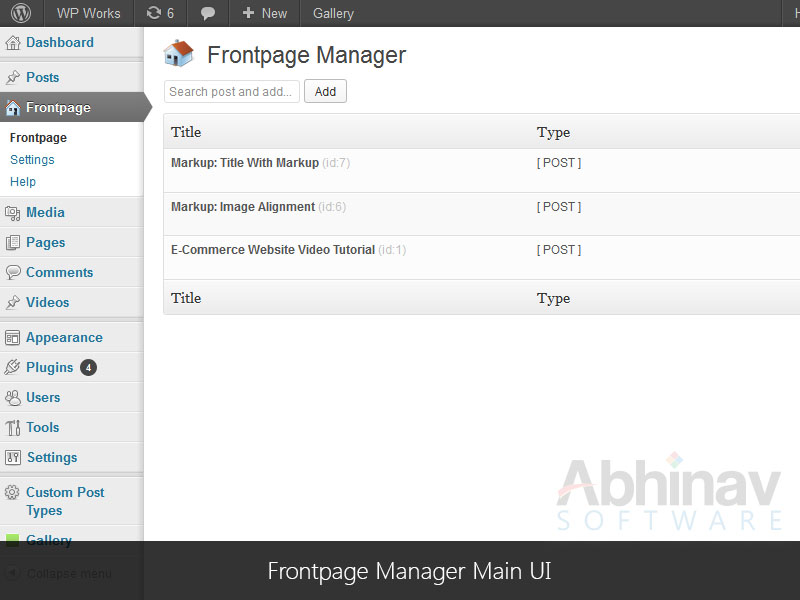Open Frontpage Settings submenu item
This screenshot has width=800, height=600.
pyautogui.click(x=32, y=160)
